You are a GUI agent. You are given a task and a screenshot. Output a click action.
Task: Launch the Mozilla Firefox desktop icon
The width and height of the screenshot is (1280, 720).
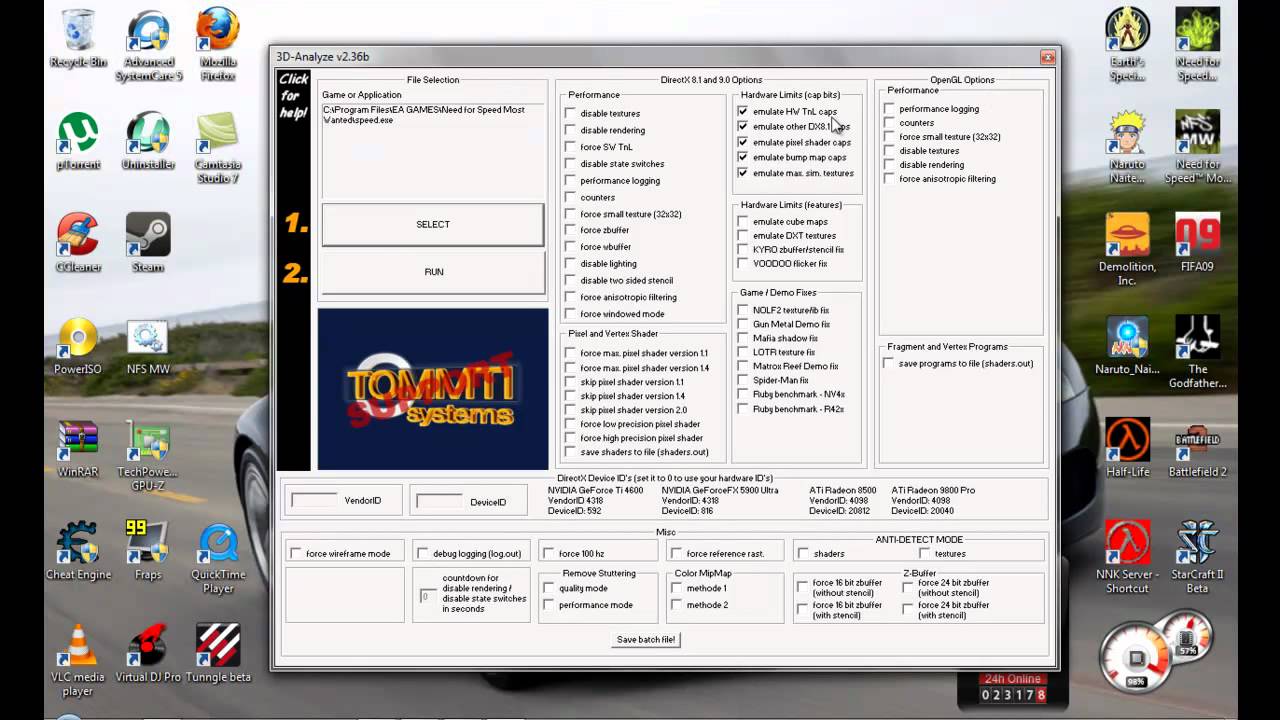218,45
